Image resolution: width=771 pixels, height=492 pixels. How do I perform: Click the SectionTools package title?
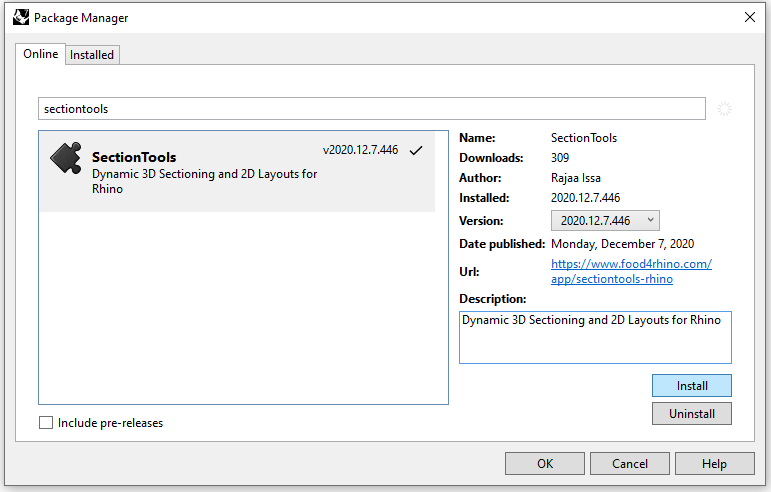pos(134,157)
